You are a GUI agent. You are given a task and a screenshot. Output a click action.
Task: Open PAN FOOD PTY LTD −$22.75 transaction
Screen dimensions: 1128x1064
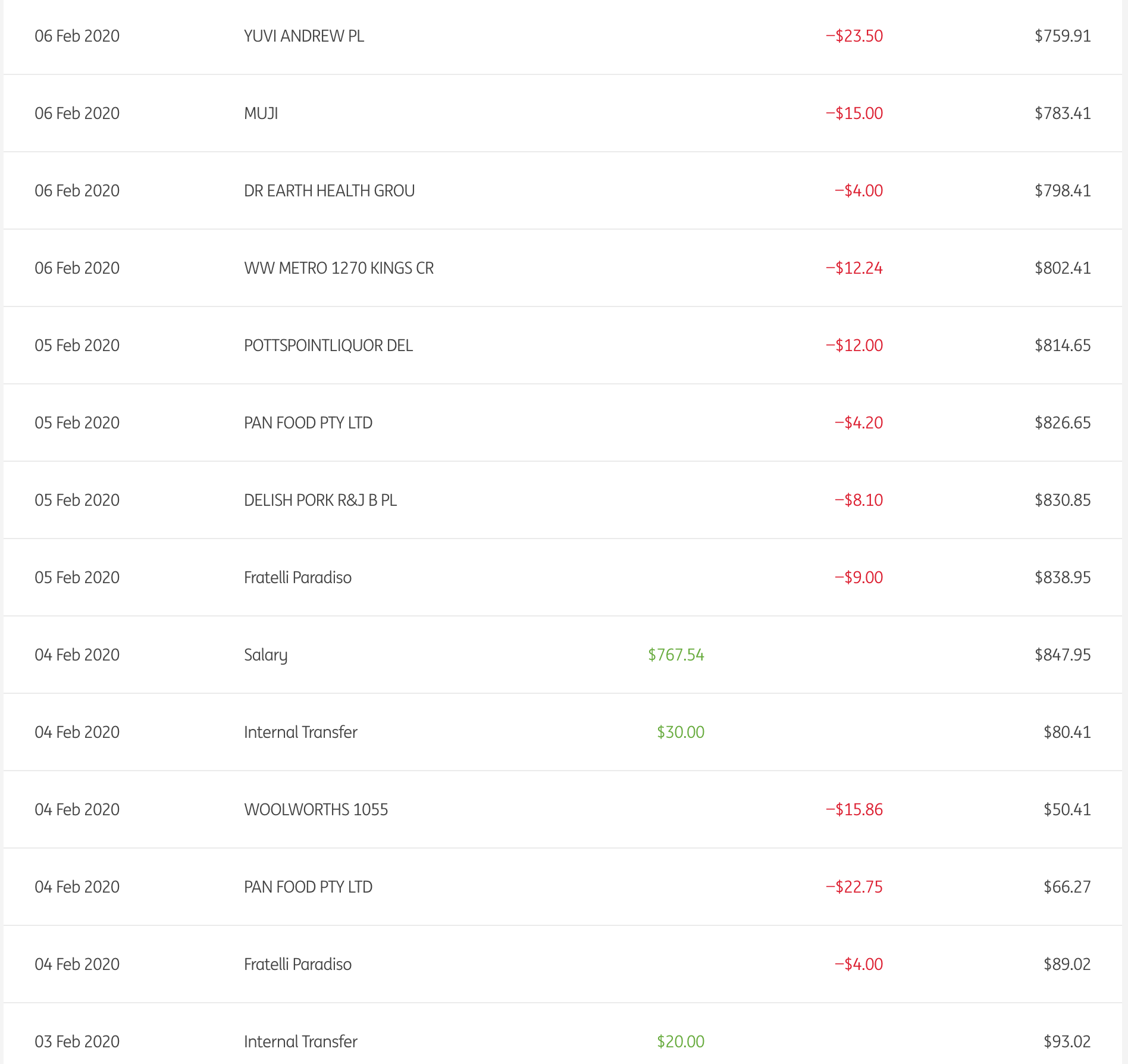click(x=308, y=887)
